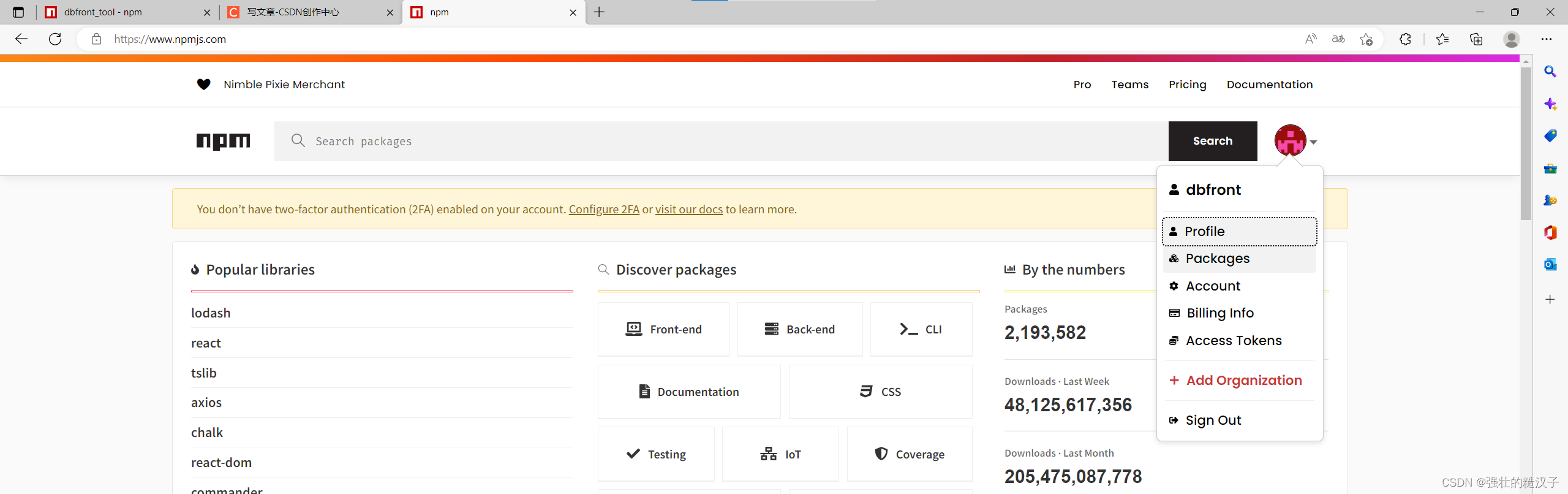Browse Coverage packages
Image resolution: width=1568 pixels, height=494 pixels.
pos(910,454)
